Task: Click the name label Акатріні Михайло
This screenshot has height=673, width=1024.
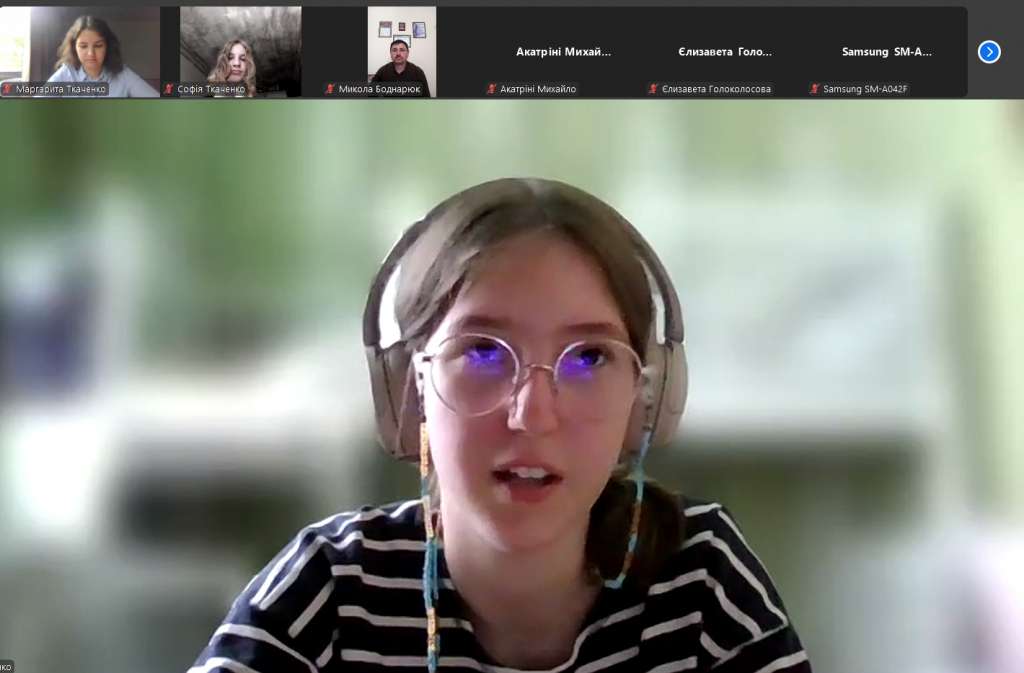Action: (538, 89)
